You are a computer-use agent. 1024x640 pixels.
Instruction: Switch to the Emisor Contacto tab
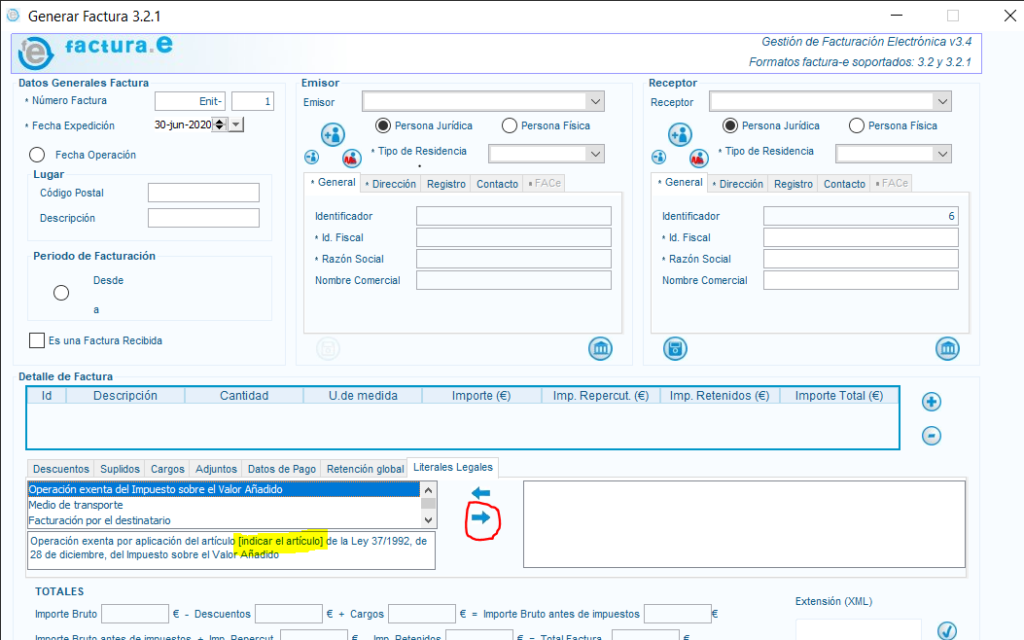point(497,184)
